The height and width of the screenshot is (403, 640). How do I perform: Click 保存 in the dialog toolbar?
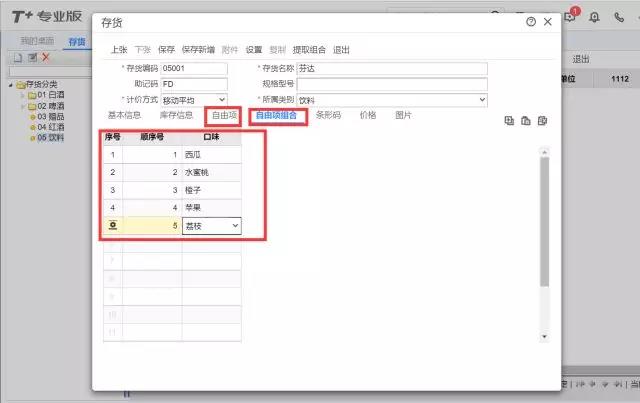pyautogui.click(x=166, y=49)
